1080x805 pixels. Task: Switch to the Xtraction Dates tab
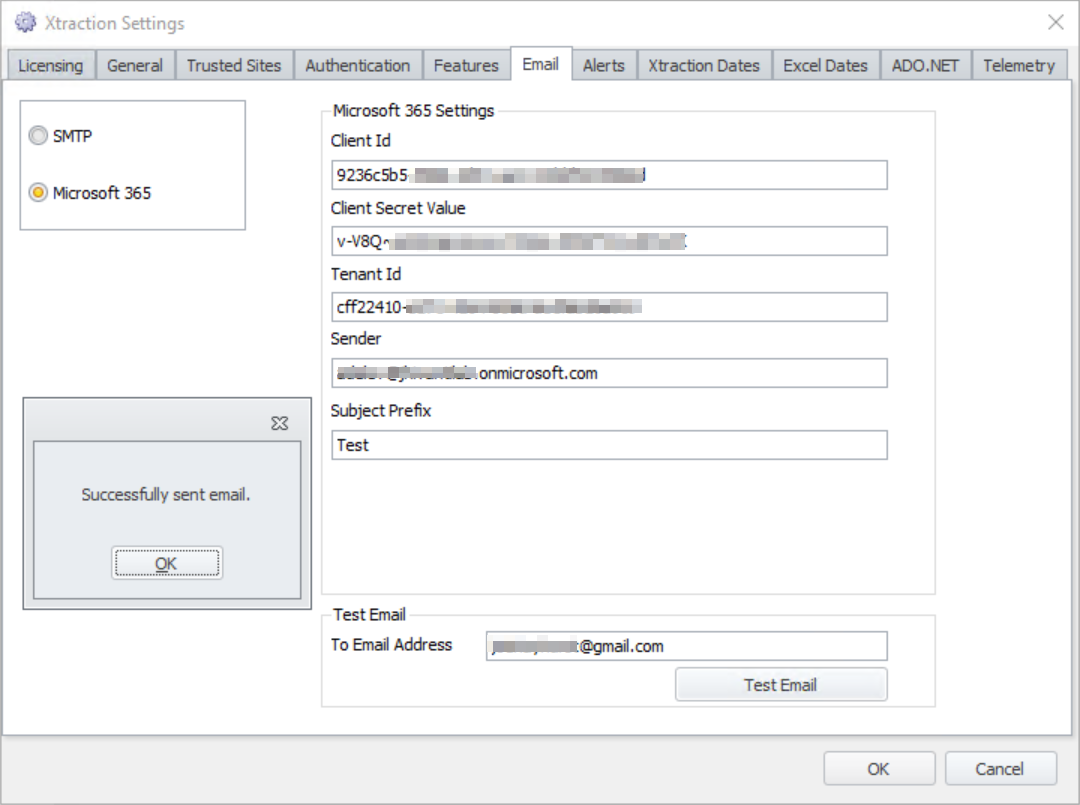tap(704, 65)
